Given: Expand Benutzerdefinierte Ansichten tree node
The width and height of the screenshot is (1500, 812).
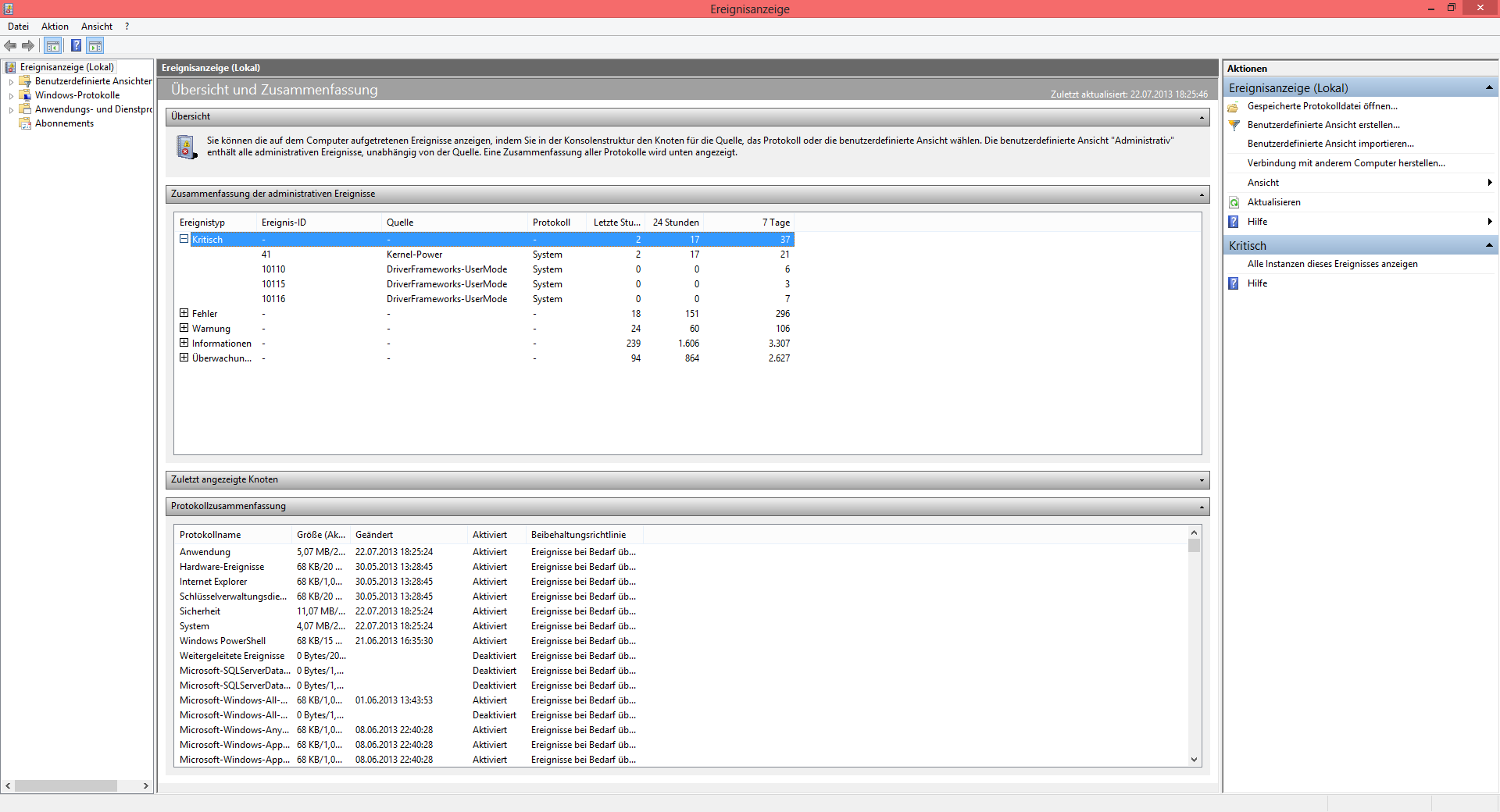Looking at the screenshot, I should [x=11, y=81].
